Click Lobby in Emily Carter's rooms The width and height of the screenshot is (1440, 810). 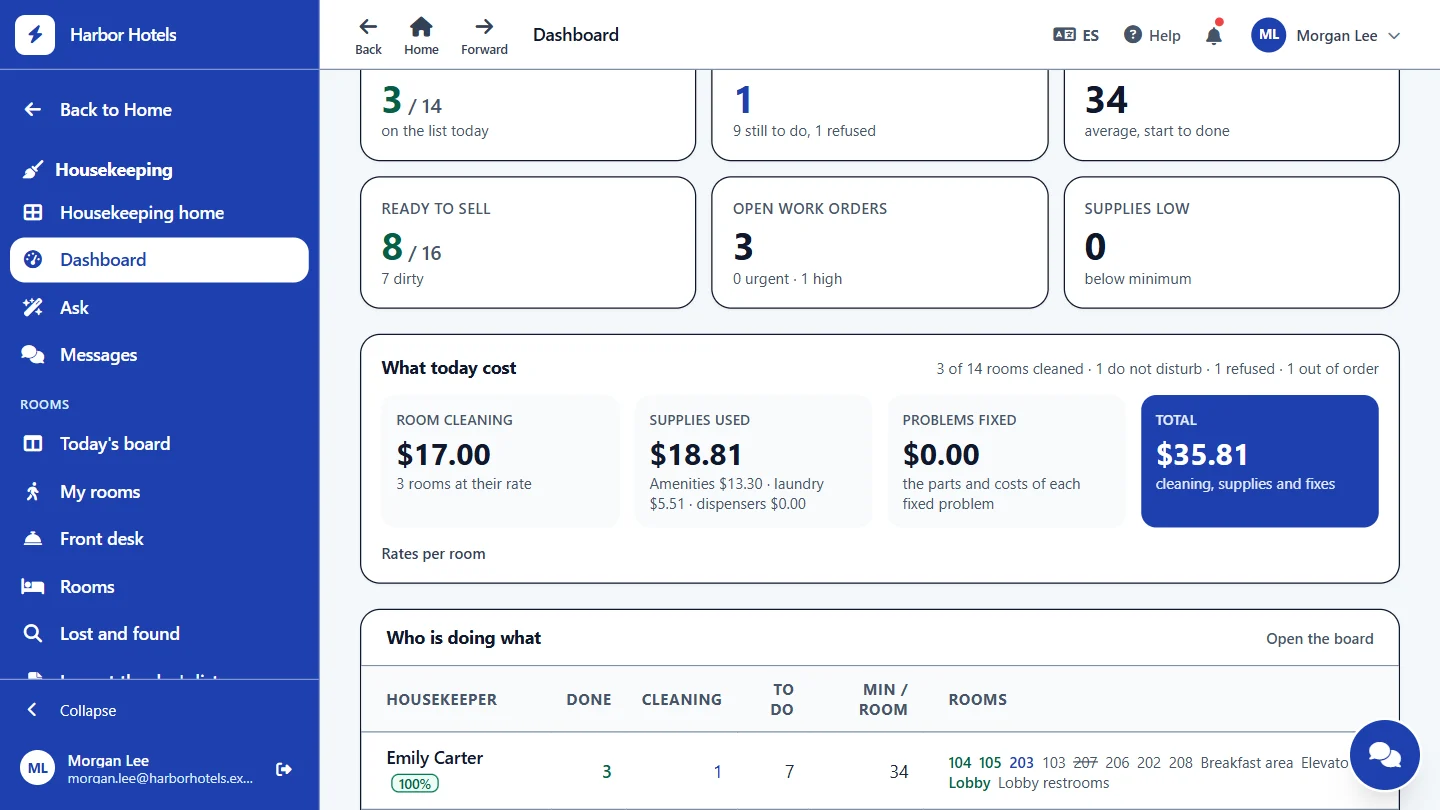pyautogui.click(x=969, y=783)
